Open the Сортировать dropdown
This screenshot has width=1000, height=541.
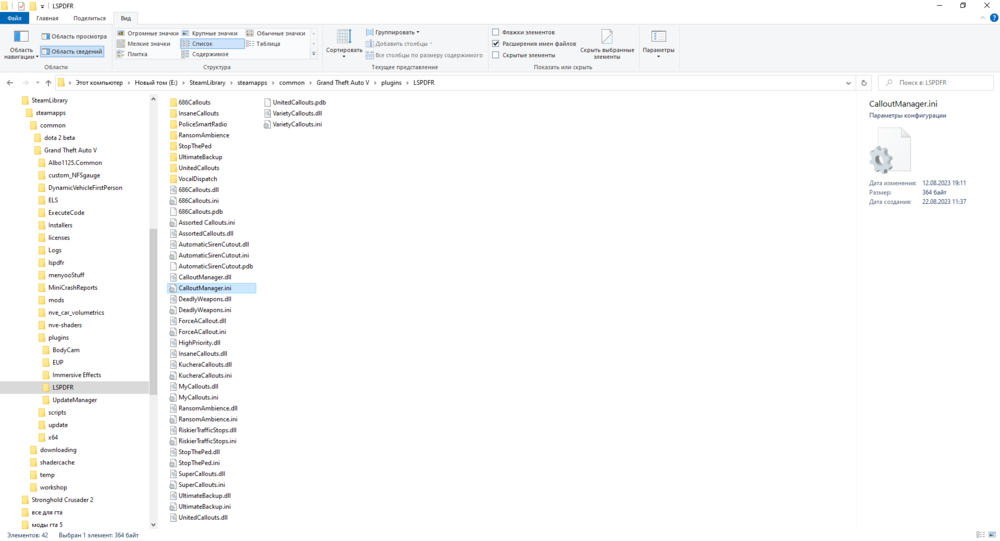click(344, 43)
